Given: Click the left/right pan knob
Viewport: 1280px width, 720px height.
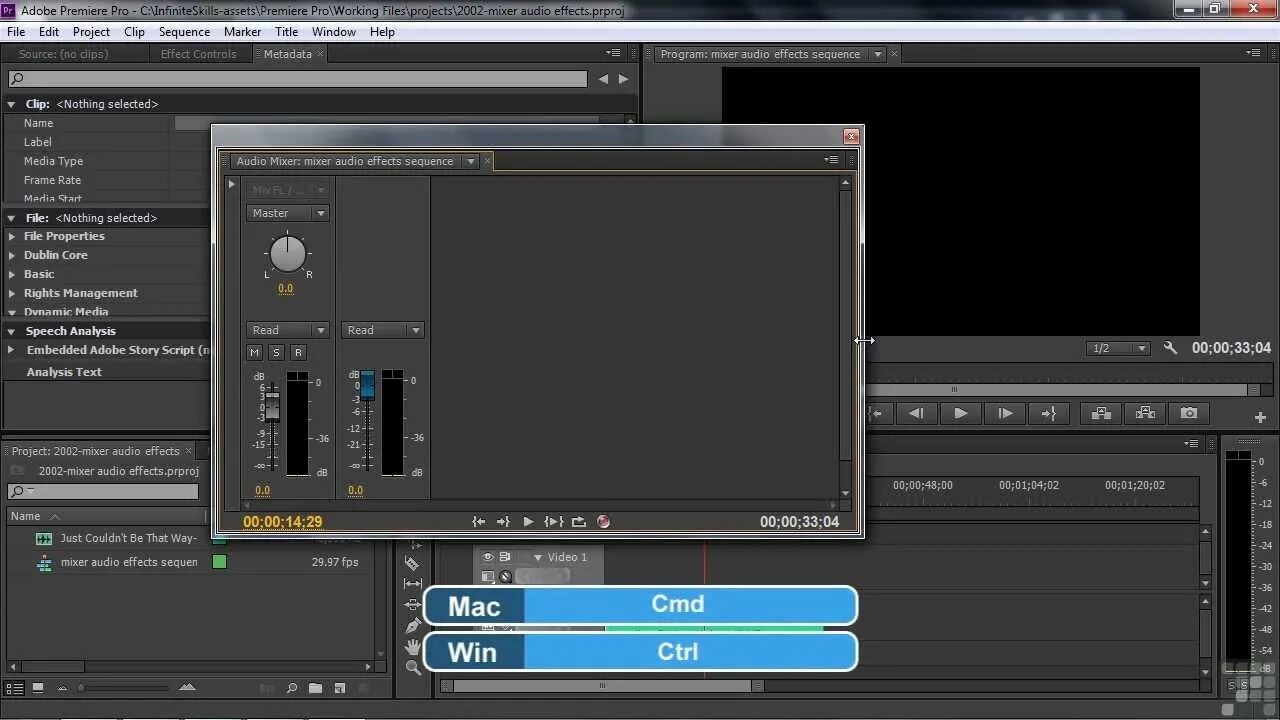Looking at the screenshot, I should [288, 254].
